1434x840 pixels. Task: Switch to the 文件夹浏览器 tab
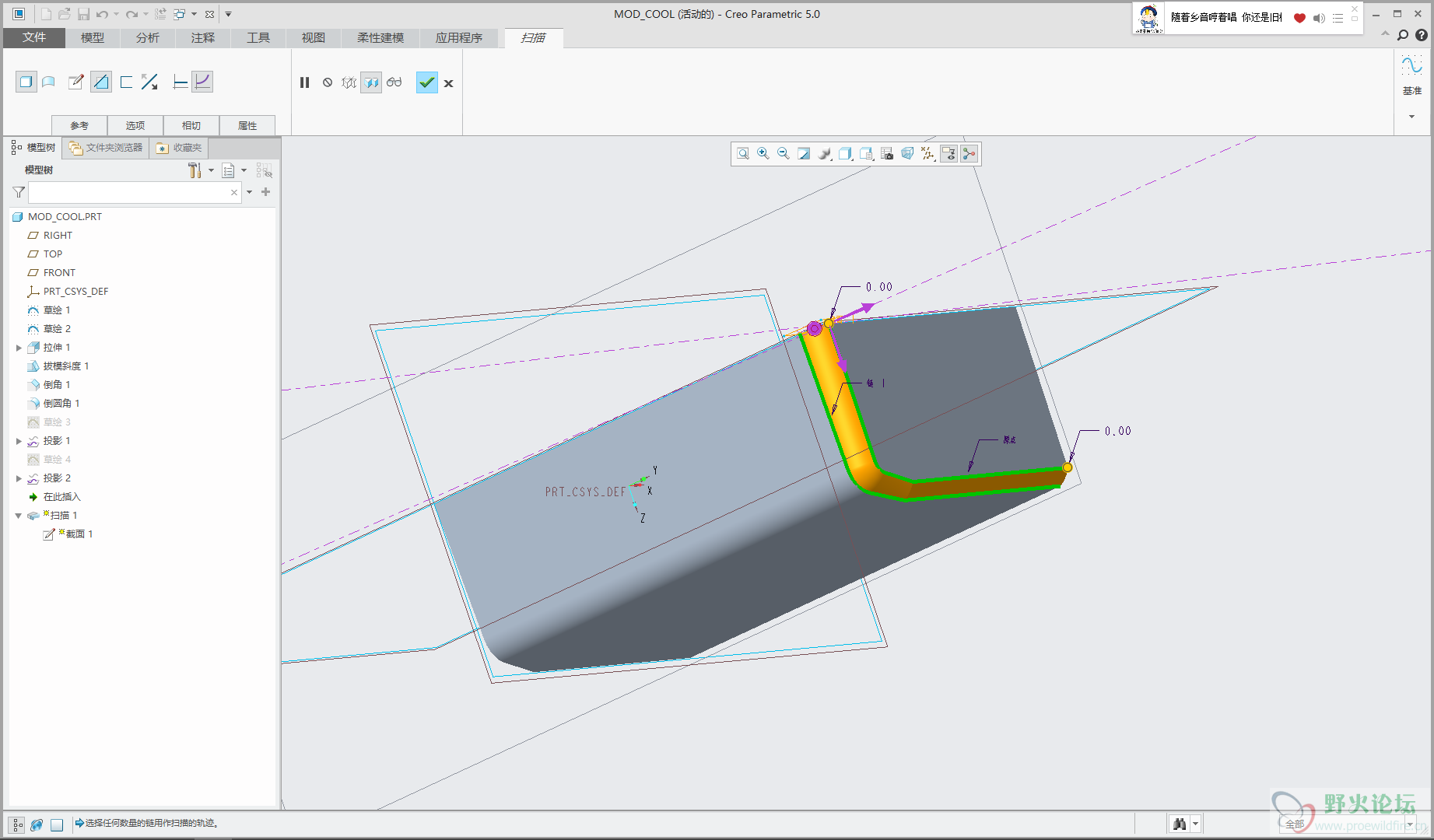point(106,148)
